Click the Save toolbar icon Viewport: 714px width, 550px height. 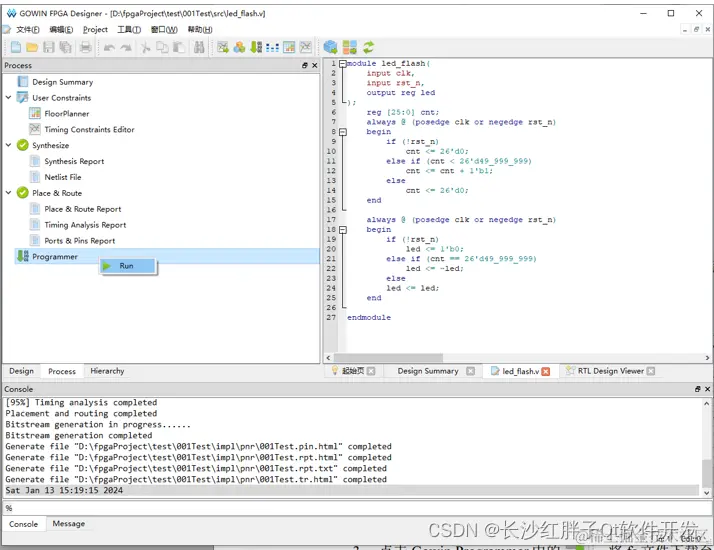[49, 47]
